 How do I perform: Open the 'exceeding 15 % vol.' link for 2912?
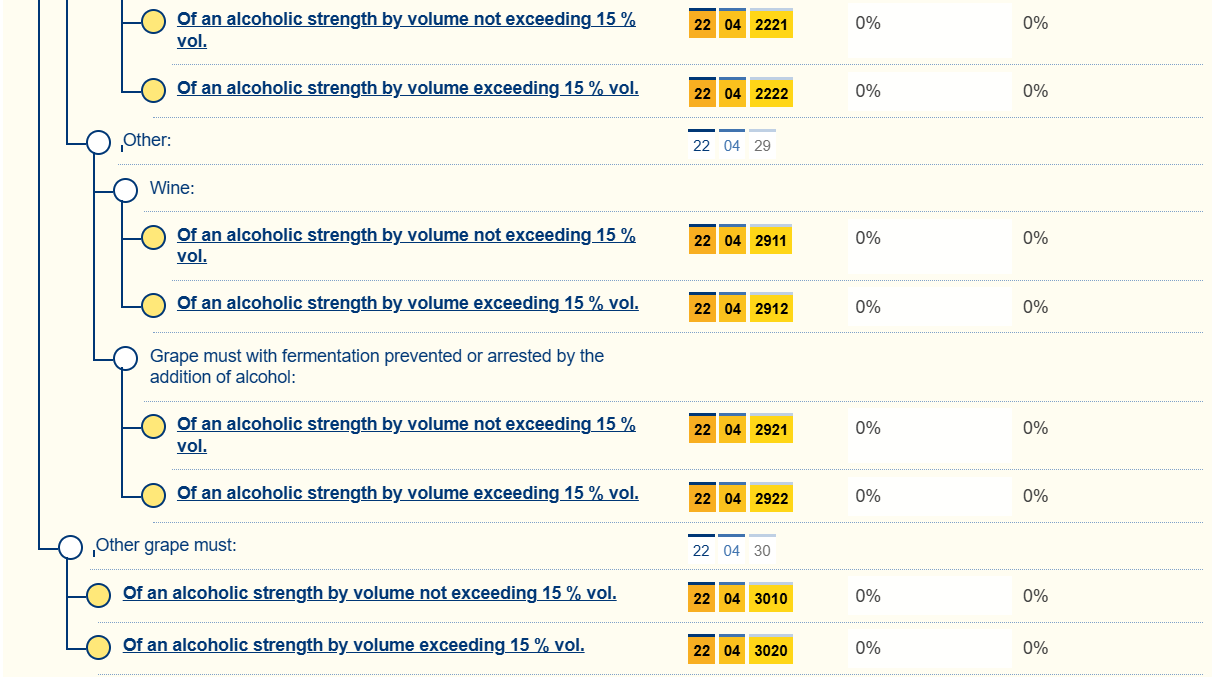pyautogui.click(x=407, y=303)
